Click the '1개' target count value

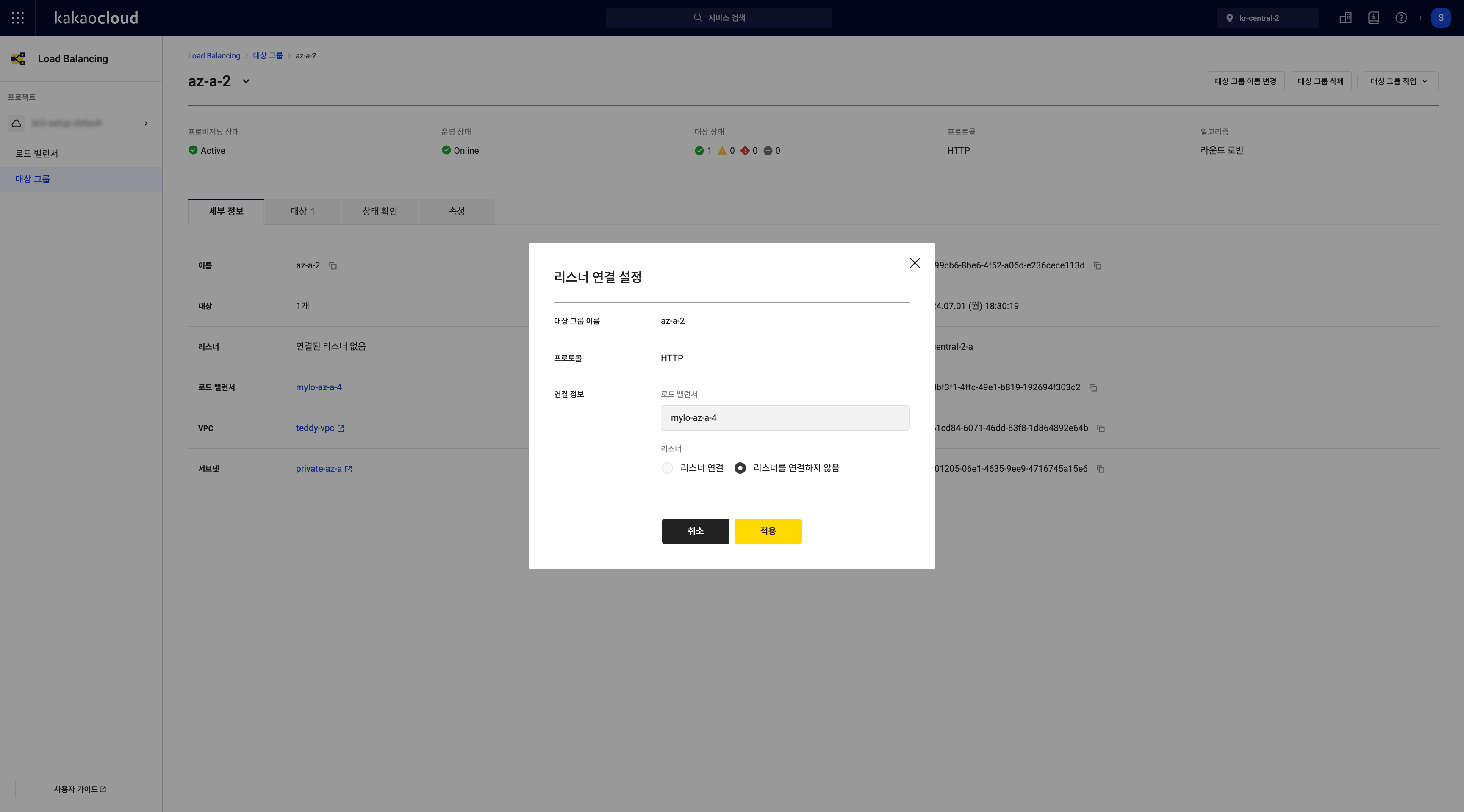click(x=302, y=306)
